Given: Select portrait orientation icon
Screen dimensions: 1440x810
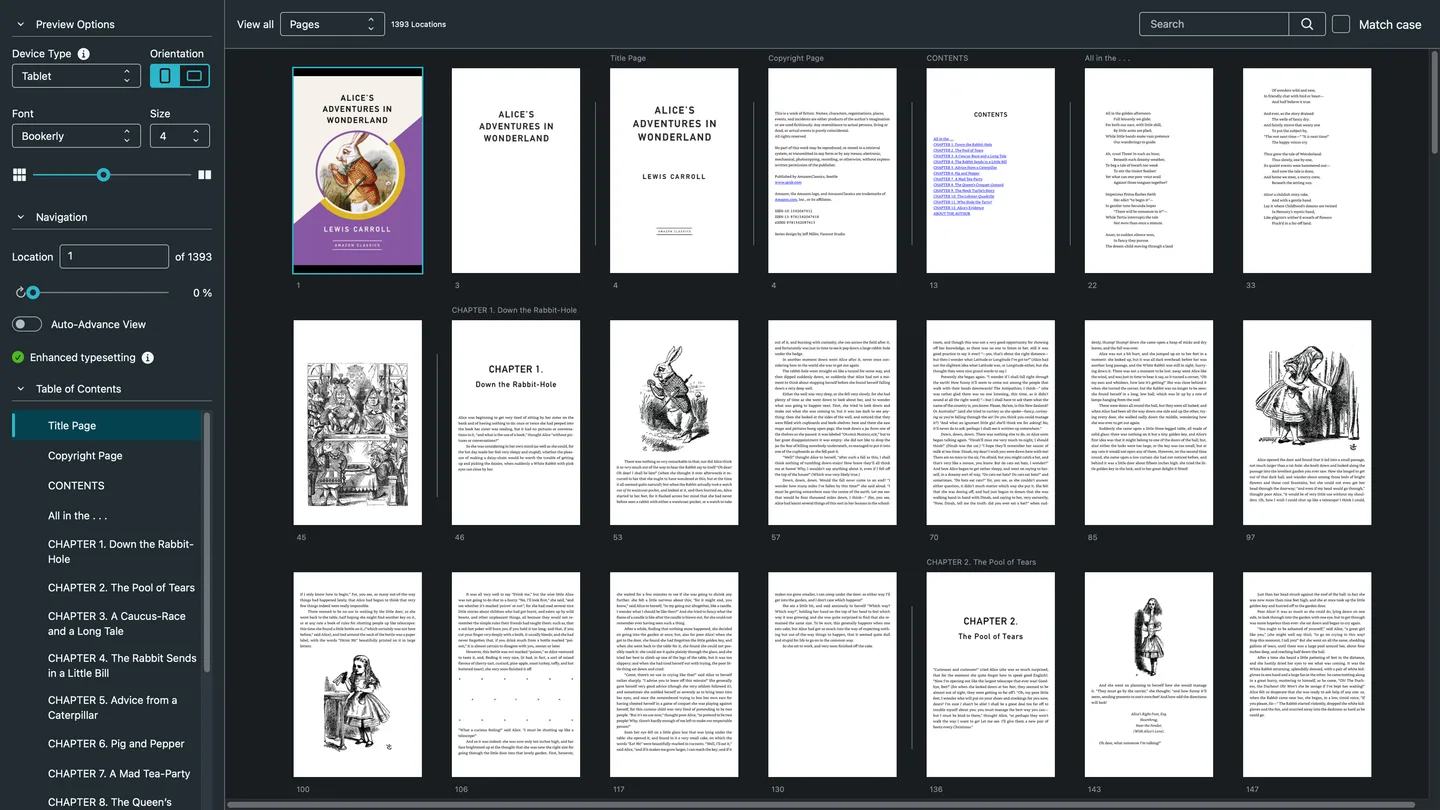Looking at the screenshot, I should (x=165, y=76).
